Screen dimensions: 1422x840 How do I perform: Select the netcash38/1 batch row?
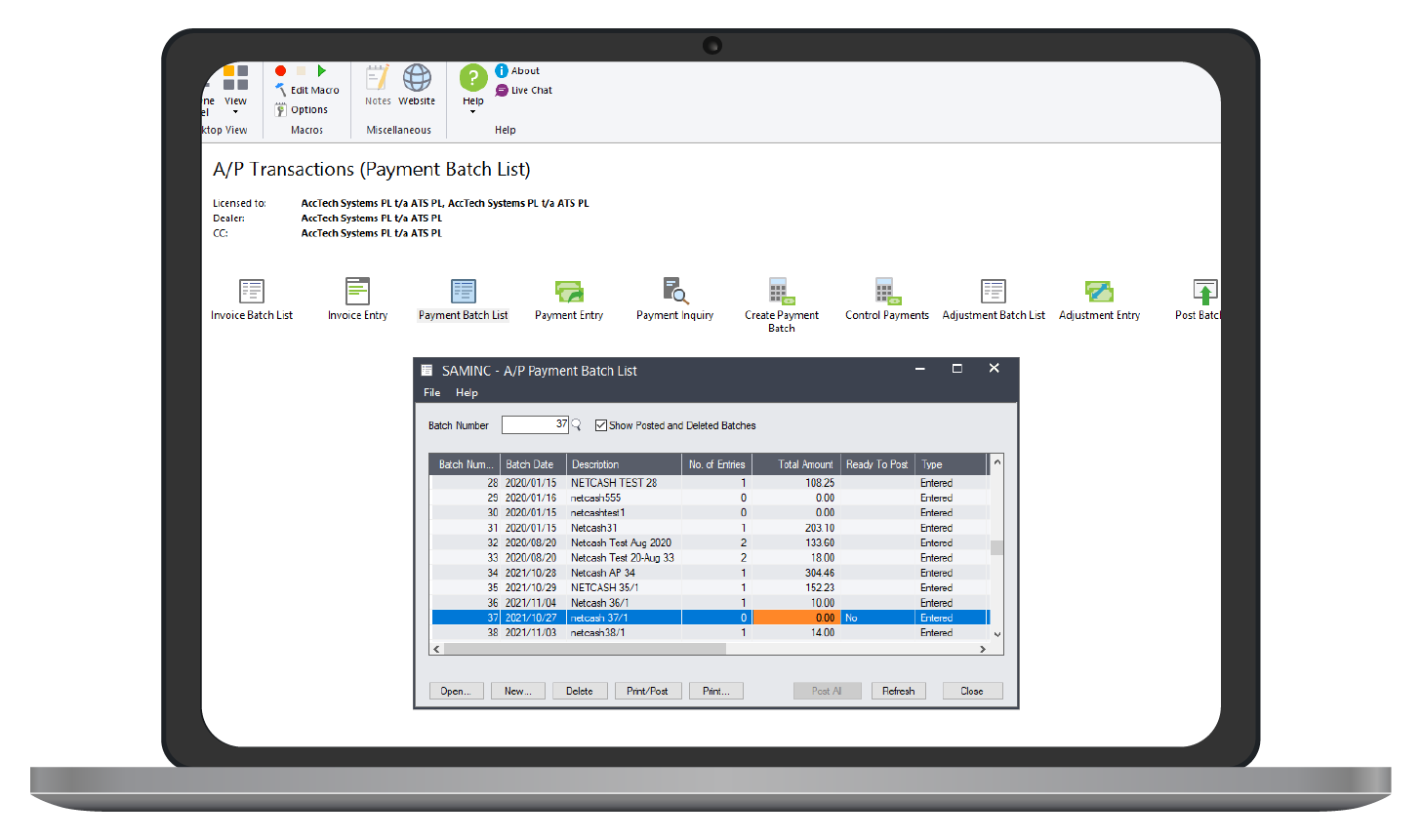(x=710, y=632)
